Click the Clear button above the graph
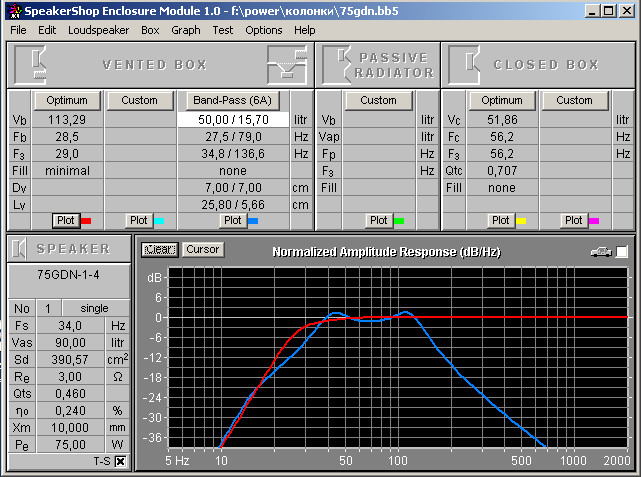This screenshot has width=641, height=477. [158, 249]
